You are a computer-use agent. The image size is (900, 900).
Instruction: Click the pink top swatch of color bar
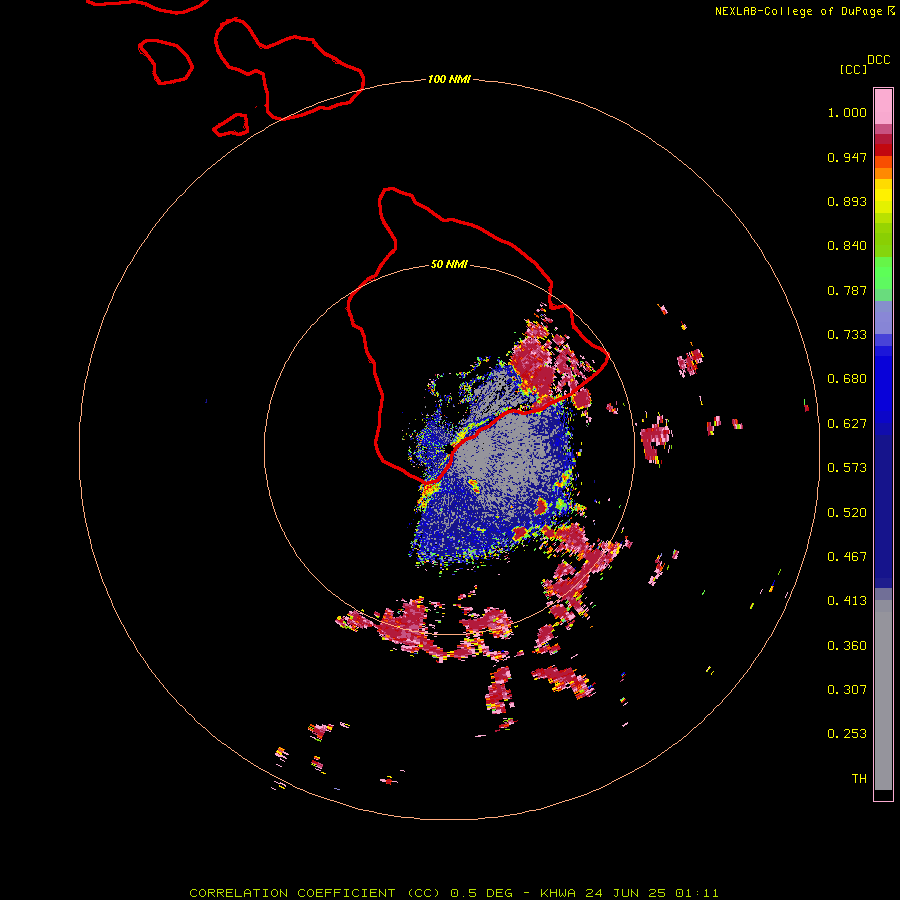click(x=883, y=106)
